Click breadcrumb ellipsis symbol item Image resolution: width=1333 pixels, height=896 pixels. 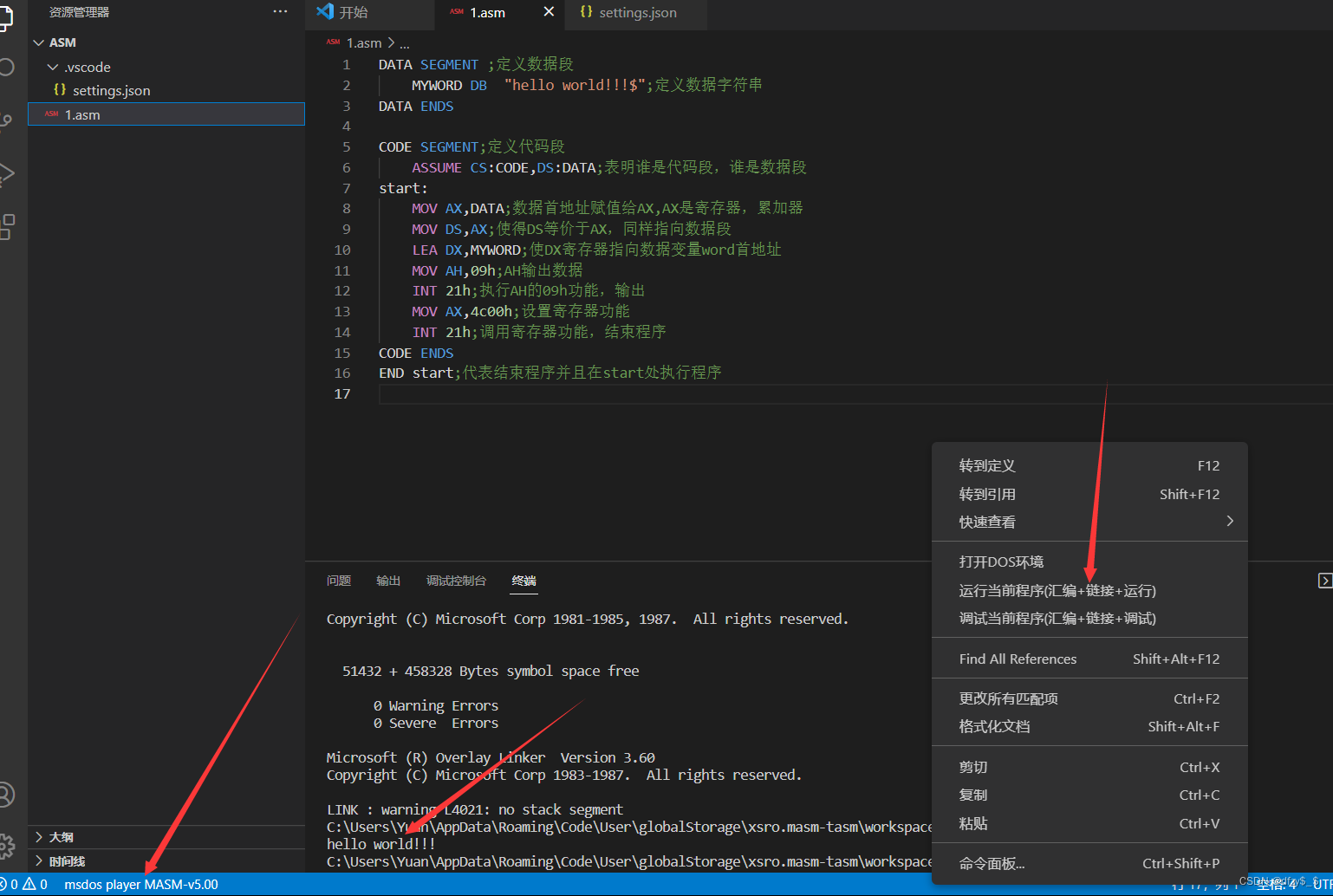(x=405, y=43)
